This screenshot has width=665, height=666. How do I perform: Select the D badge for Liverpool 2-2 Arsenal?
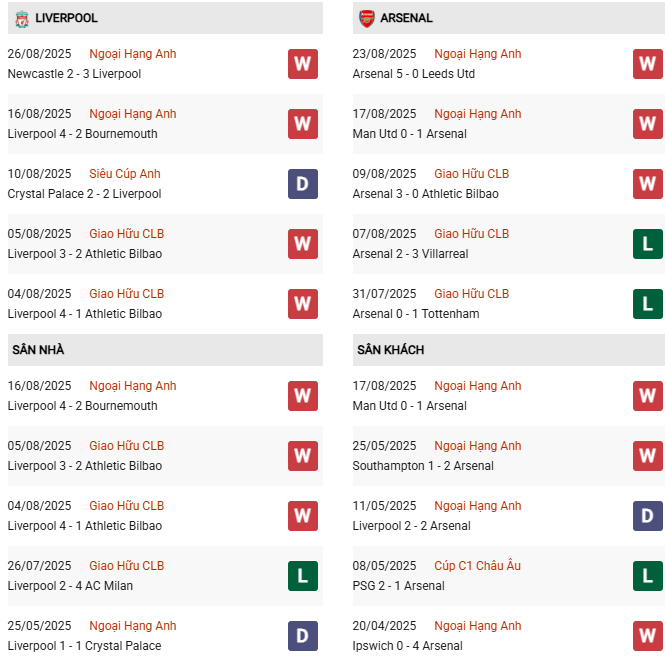648,516
